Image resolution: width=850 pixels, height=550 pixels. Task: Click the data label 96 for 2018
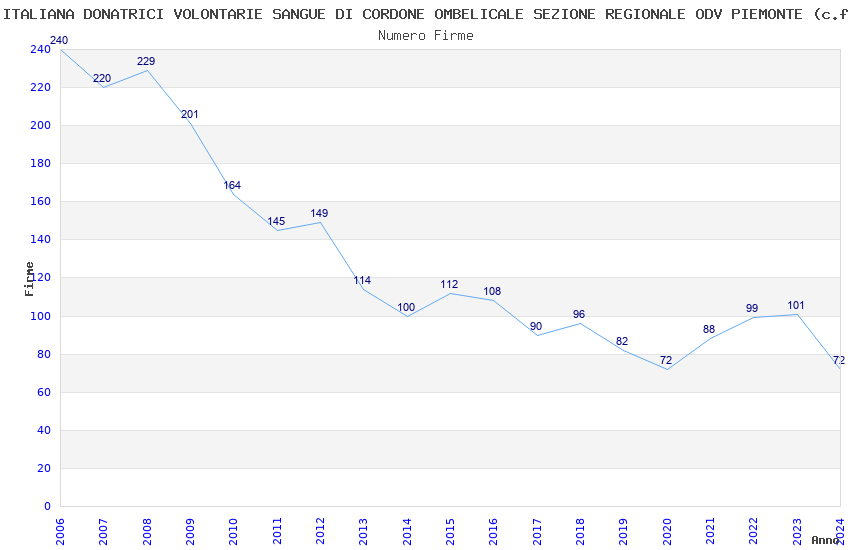(579, 314)
